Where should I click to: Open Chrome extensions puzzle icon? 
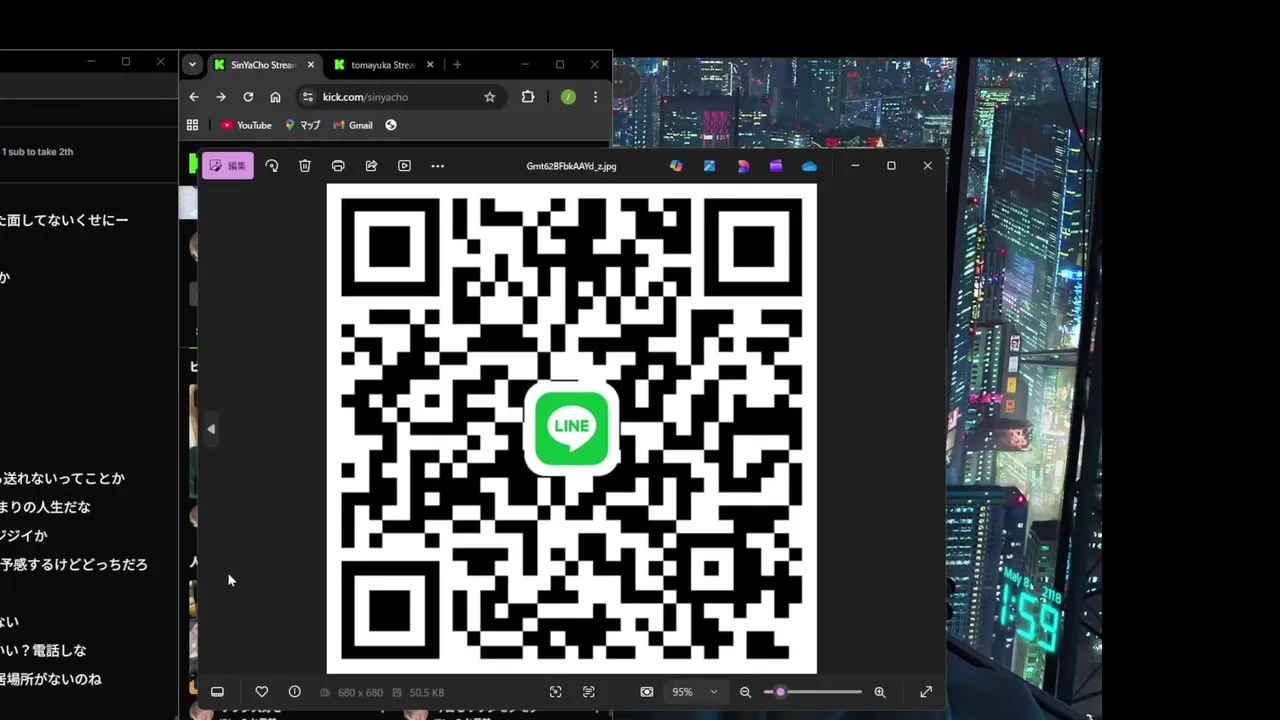[528, 97]
